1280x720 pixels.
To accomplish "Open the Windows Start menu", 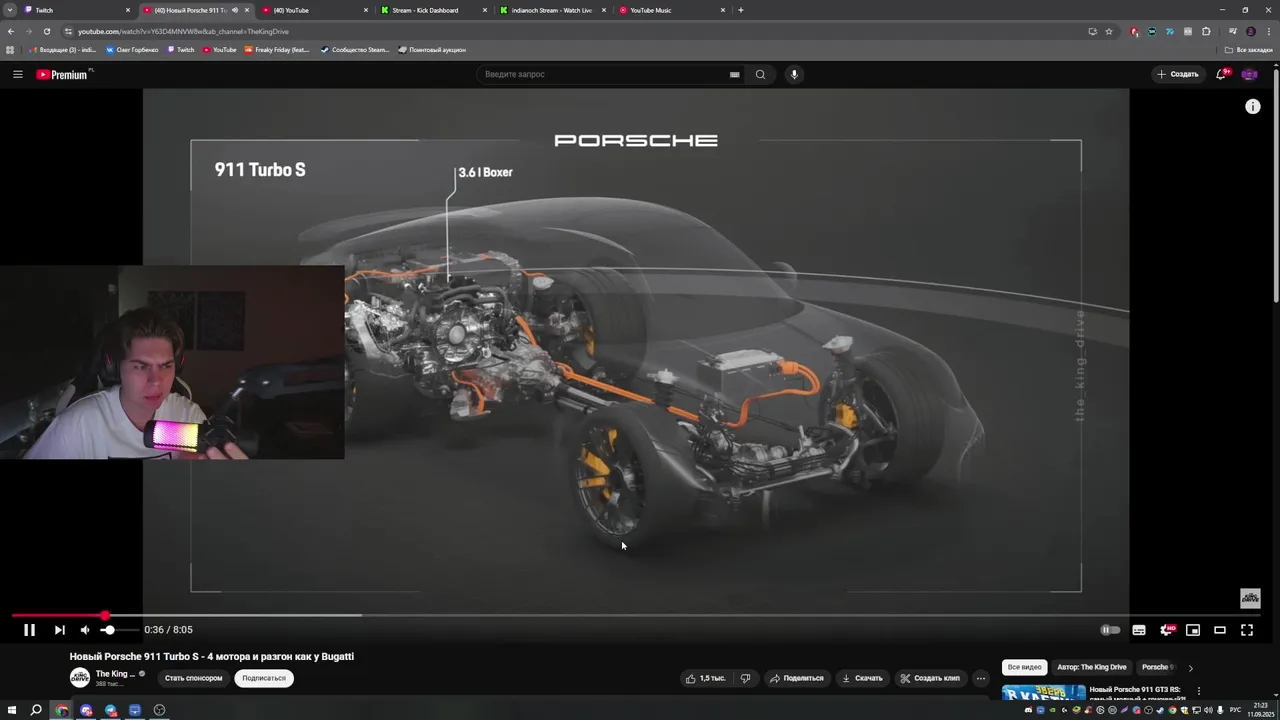I will click(11, 710).
